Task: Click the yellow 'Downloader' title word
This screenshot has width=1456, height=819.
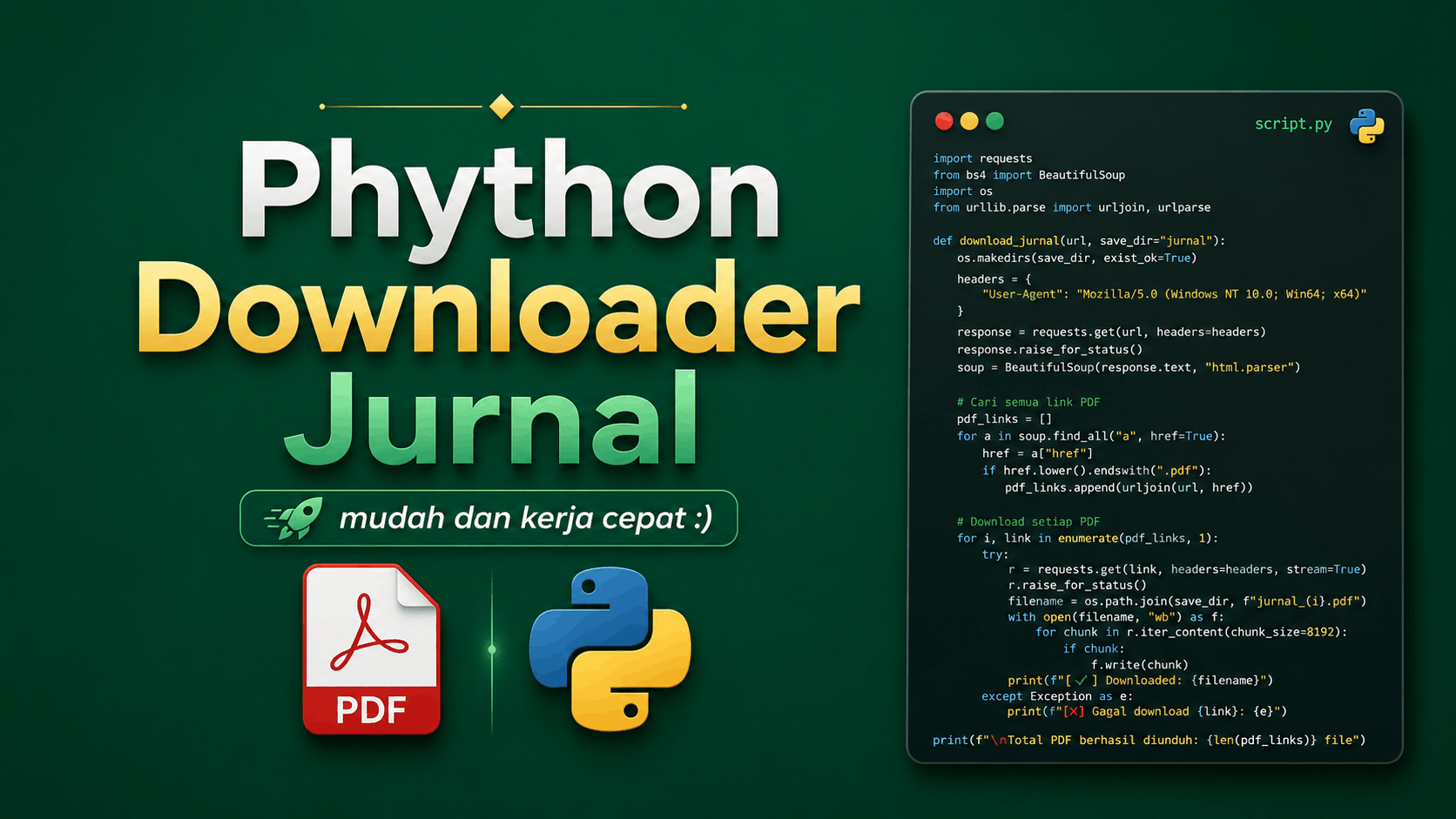Action: point(498,306)
